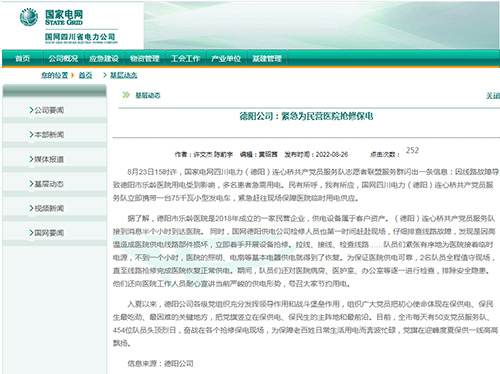Click the third paragraph starting 入夏以来
The image size is (500, 374).
pyautogui.click(x=306, y=323)
